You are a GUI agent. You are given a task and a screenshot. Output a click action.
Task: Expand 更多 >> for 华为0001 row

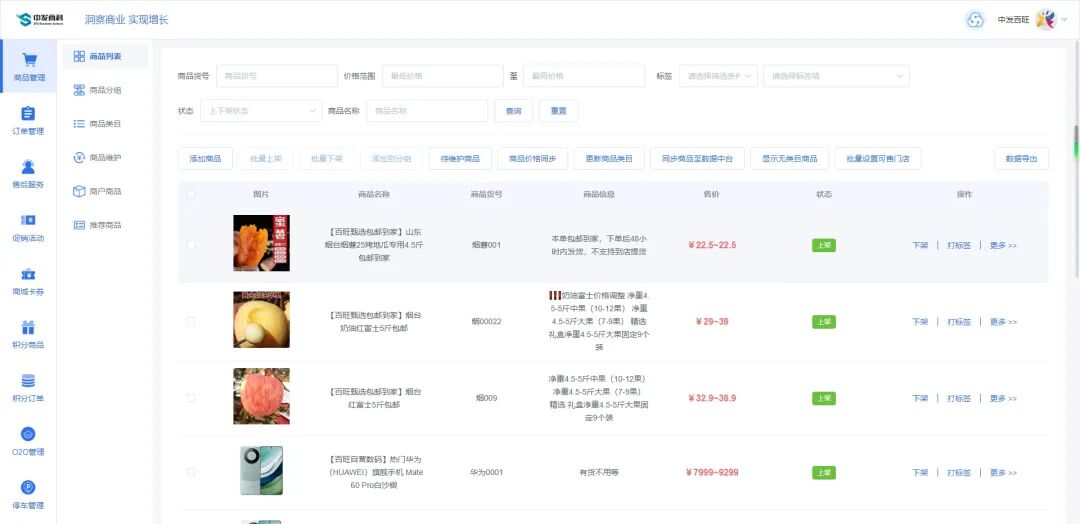(x=1003, y=472)
